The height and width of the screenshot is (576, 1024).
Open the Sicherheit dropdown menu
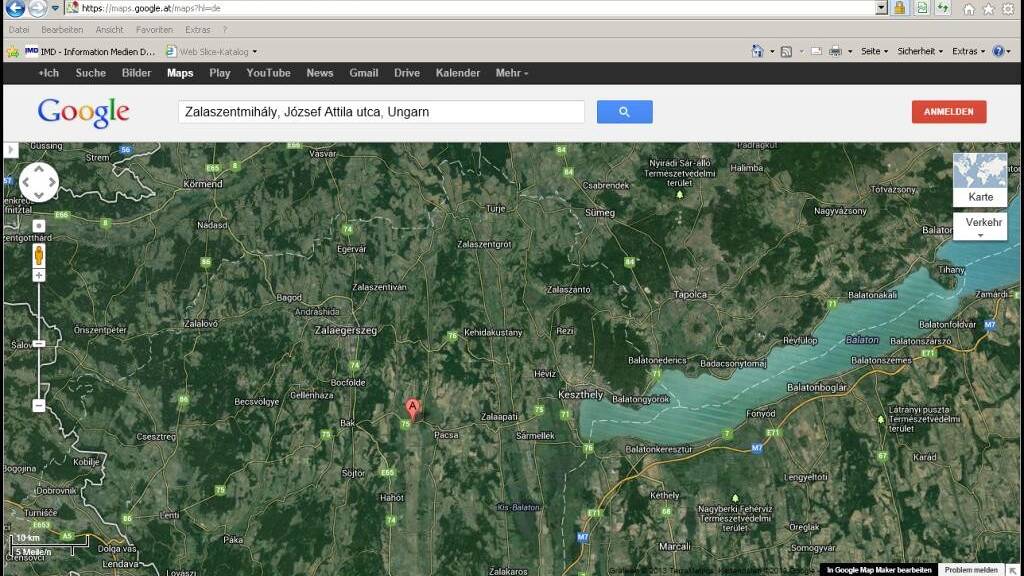[x=920, y=51]
